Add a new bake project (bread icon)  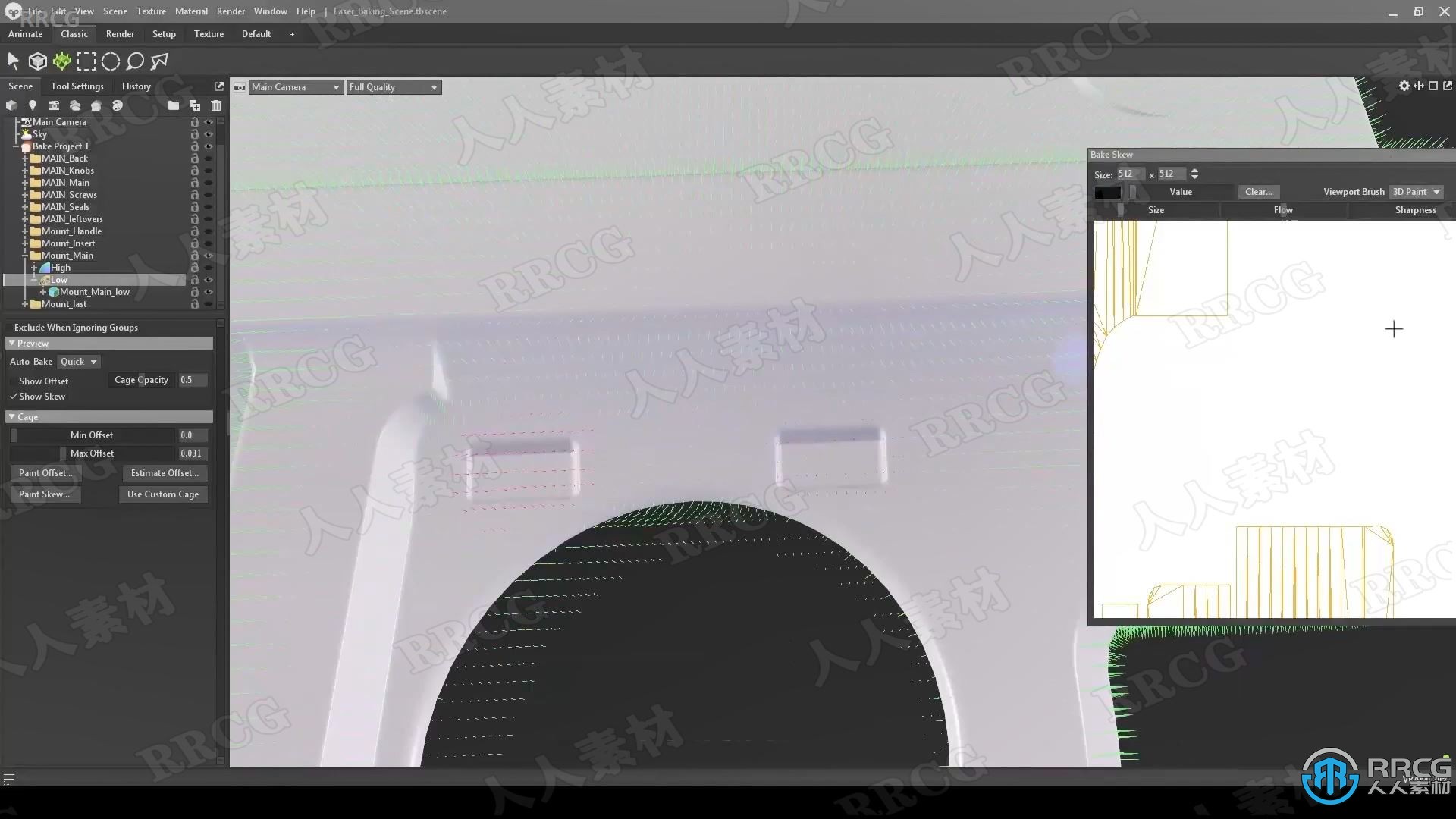(96, 105)
